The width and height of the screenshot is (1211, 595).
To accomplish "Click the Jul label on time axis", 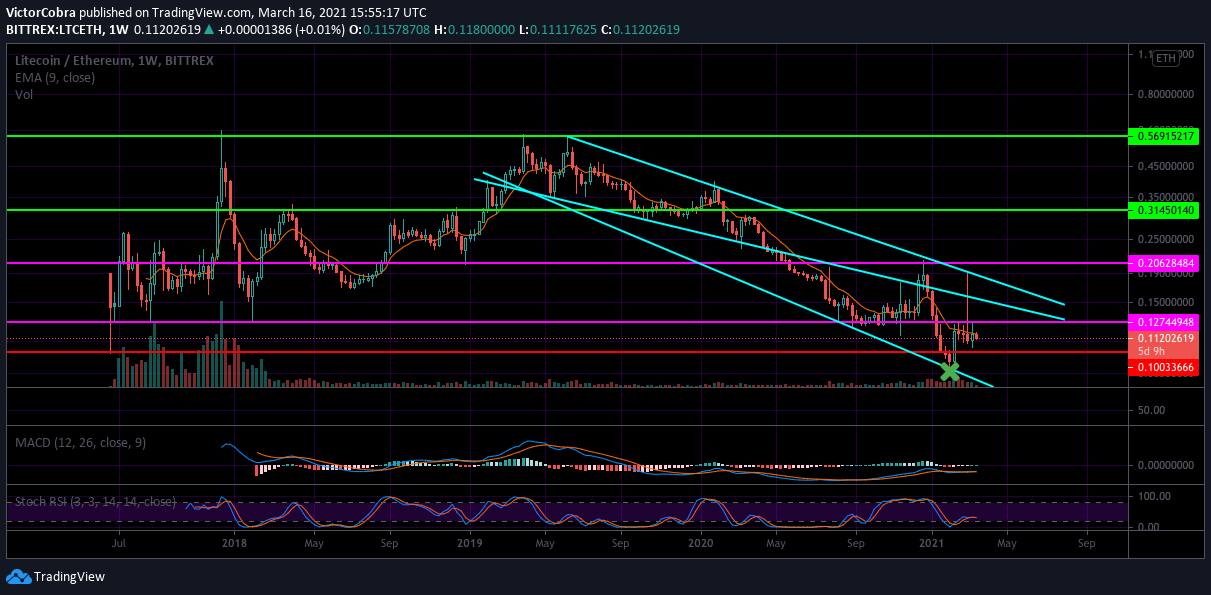I will click(119, 543).
